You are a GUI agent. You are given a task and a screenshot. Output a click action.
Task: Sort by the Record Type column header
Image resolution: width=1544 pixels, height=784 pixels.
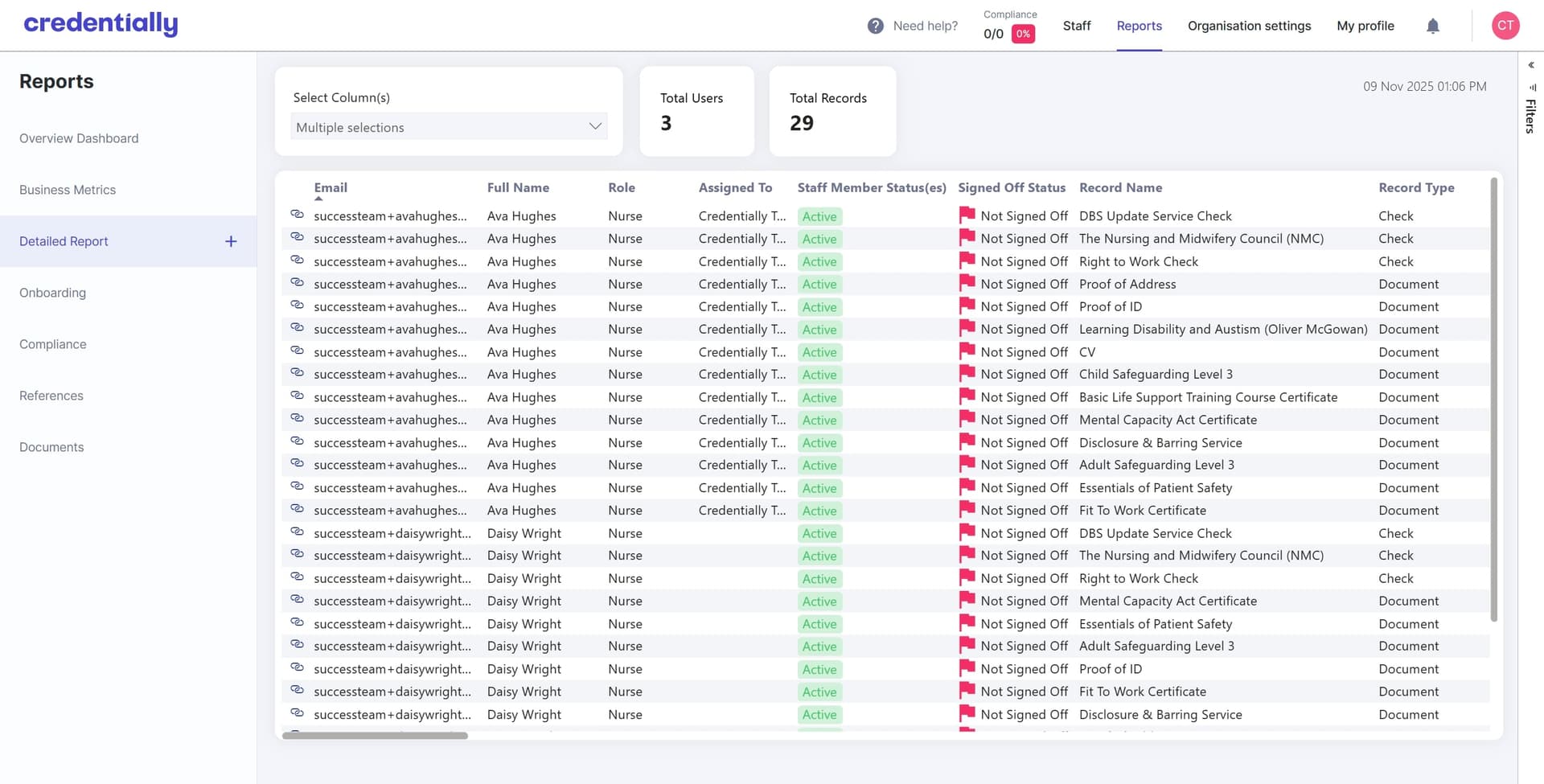click(x=1416, y=187)
